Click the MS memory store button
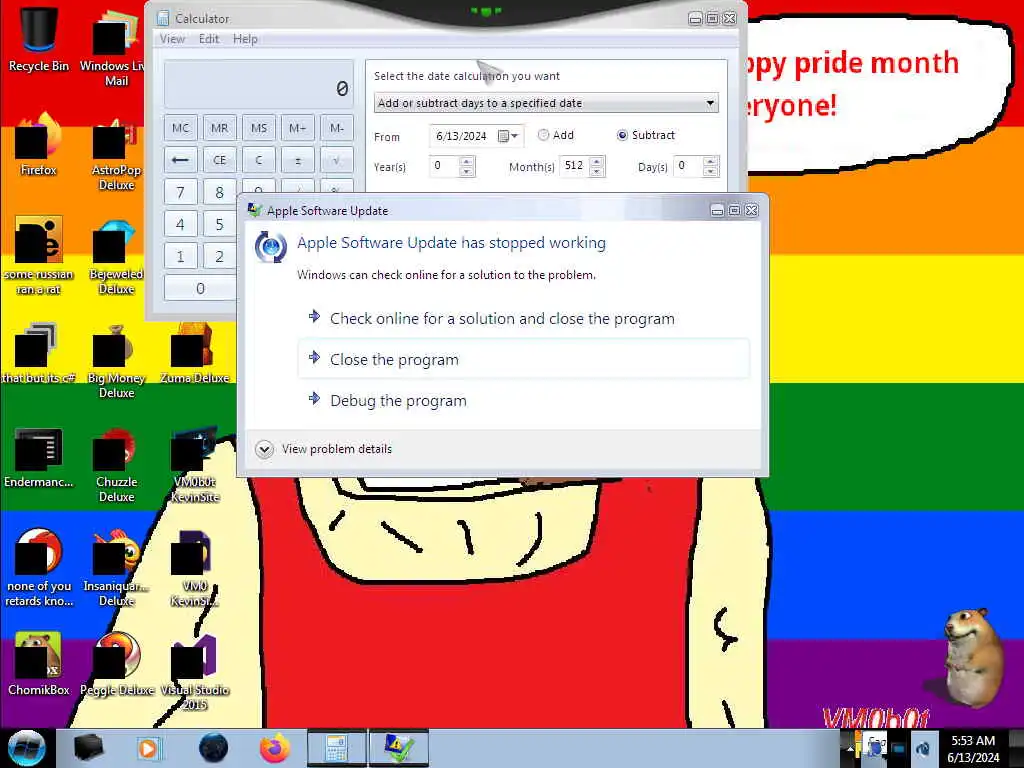The width and height of the screenshot is (1024, 768). pyautogui.click(x=259, y=128)
